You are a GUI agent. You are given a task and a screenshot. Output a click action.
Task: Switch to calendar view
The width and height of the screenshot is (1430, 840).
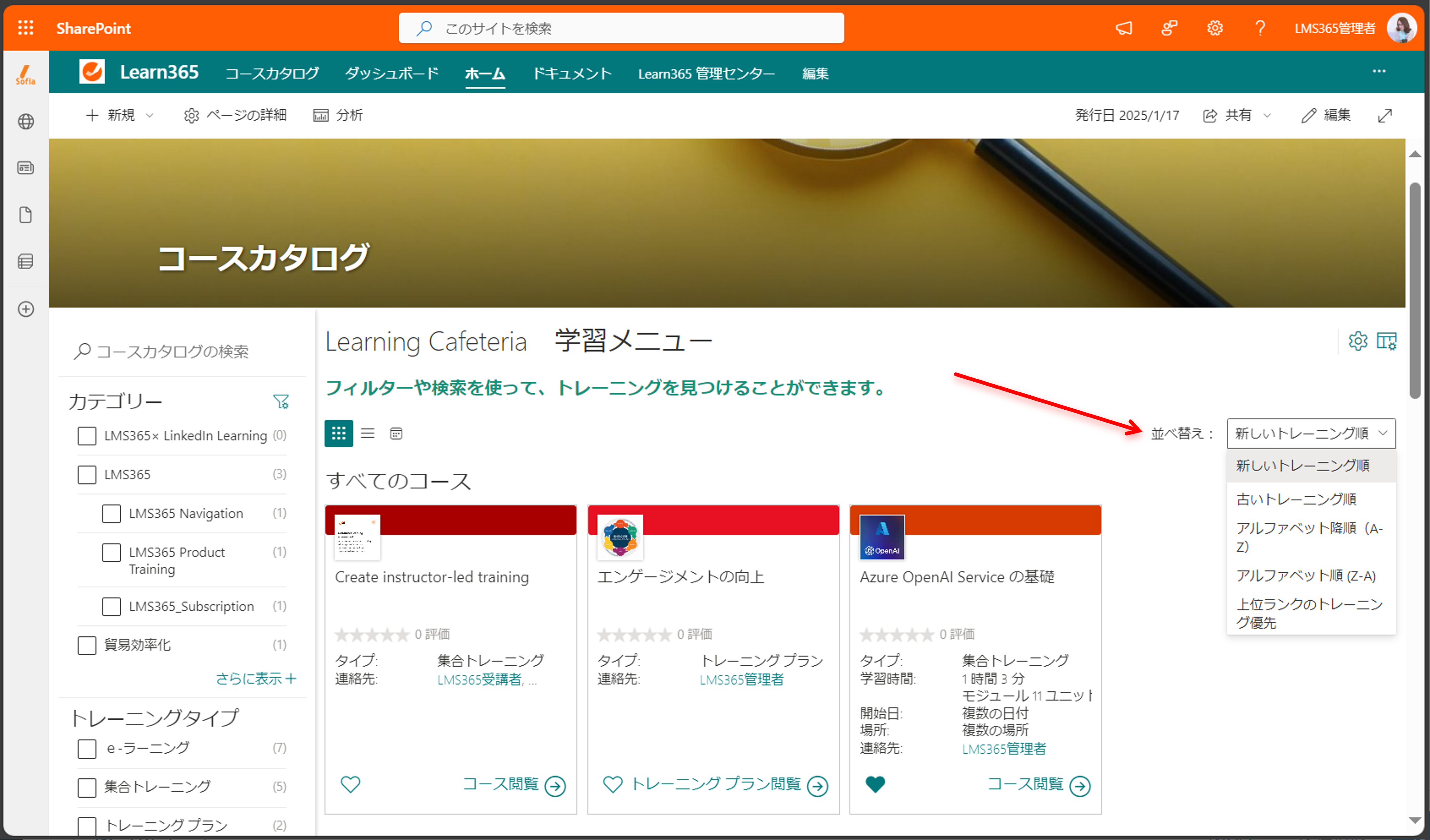396,434
